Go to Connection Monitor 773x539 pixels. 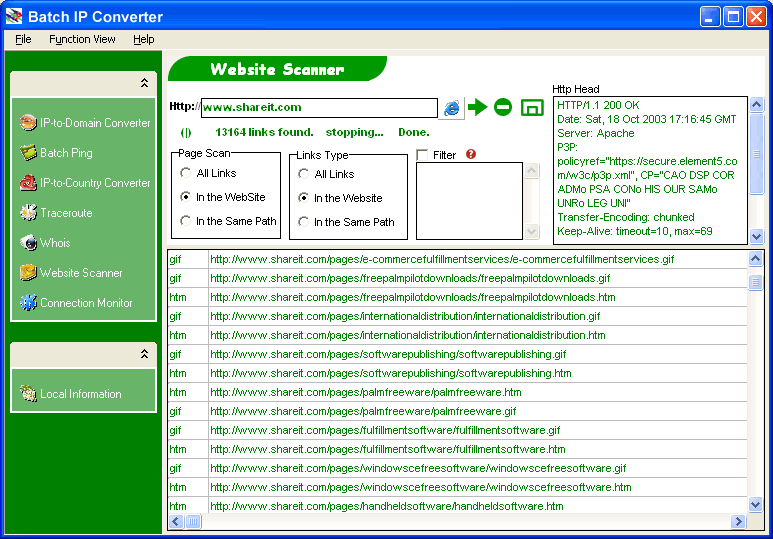[x=86, y=303]
